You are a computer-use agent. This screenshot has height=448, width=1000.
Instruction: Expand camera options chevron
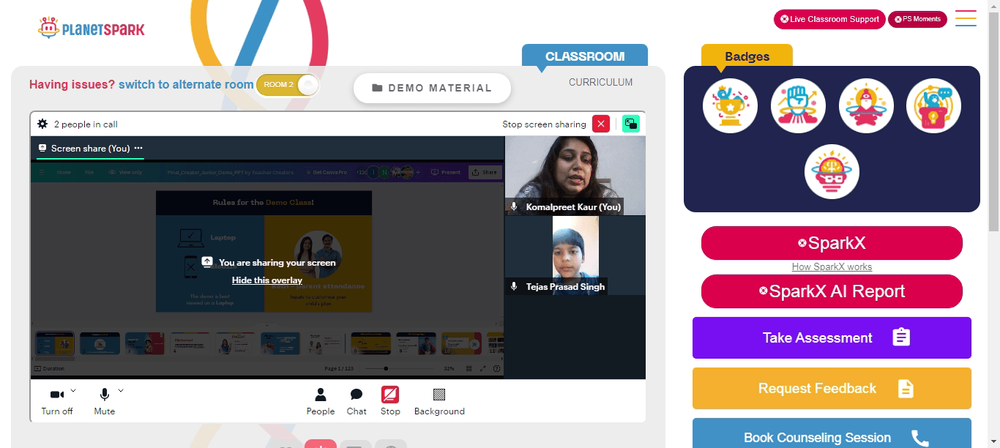[x=73, y=390]
